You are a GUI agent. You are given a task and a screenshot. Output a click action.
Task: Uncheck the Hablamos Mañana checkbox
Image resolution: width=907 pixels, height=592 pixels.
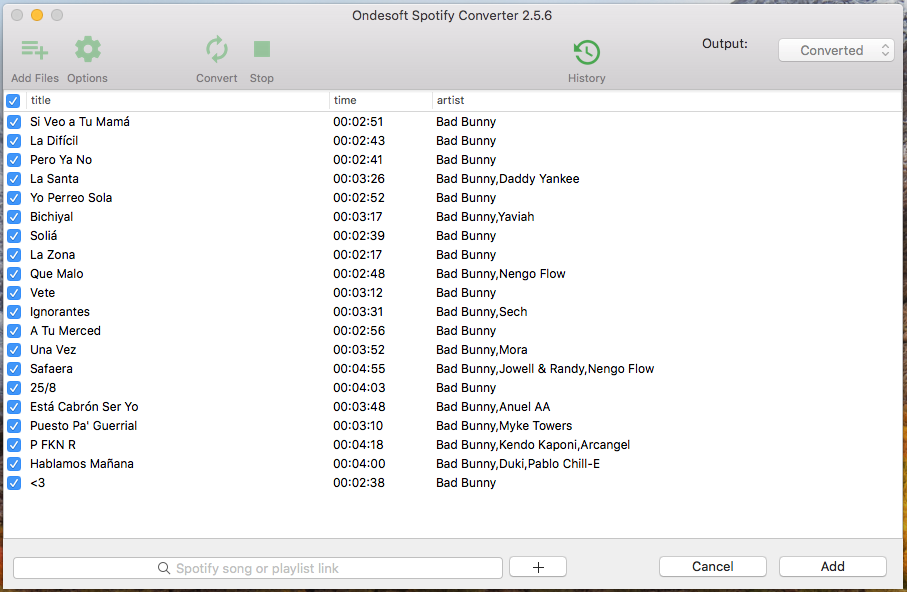pos(14,464)
